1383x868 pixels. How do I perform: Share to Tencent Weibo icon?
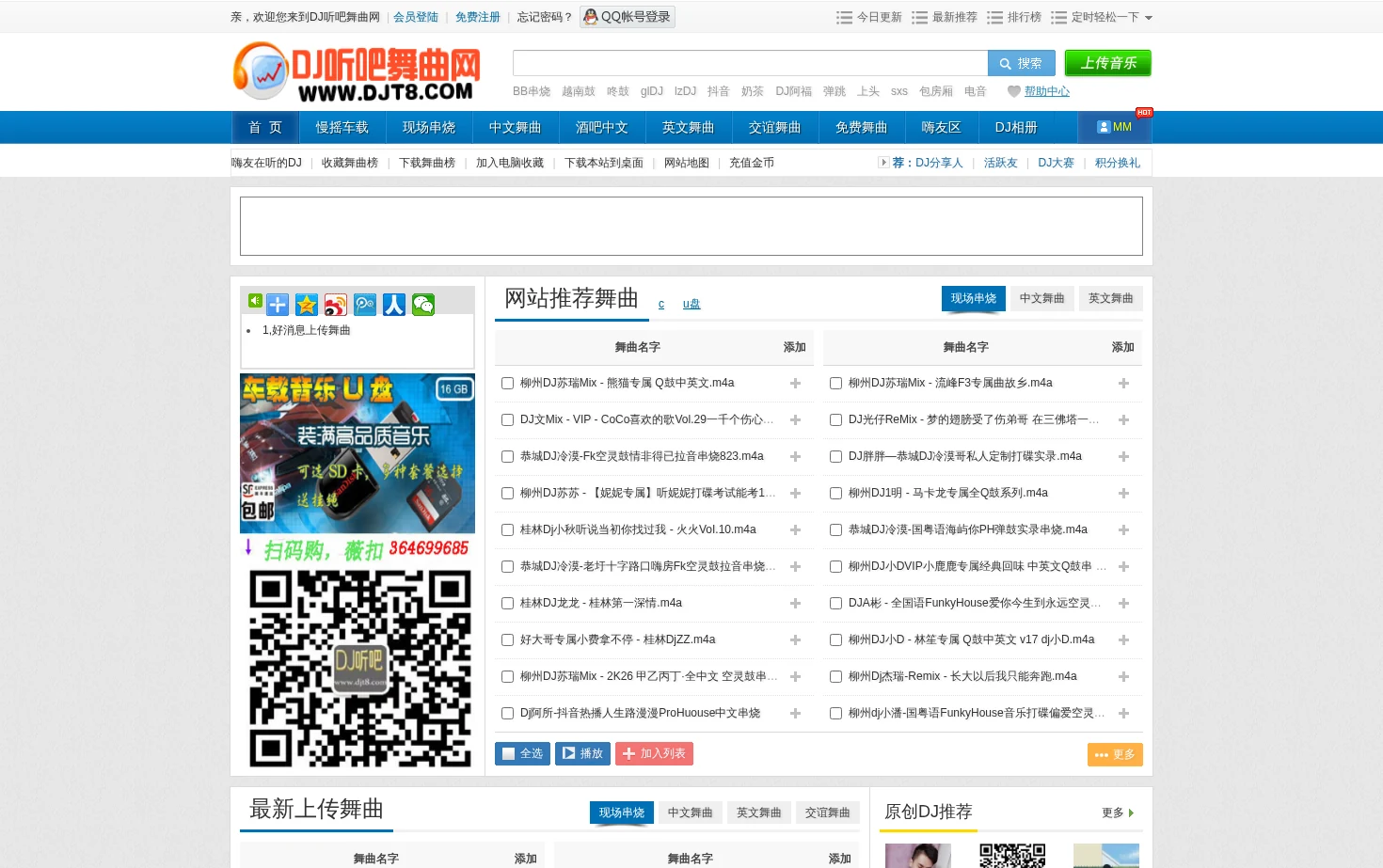(365, 305)
